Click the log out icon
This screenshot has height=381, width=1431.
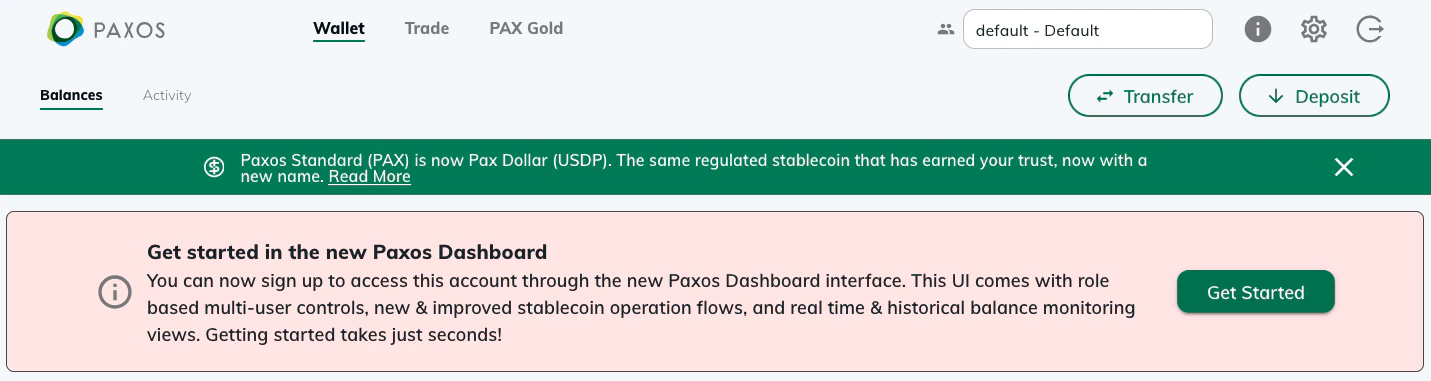(1370, 30)
